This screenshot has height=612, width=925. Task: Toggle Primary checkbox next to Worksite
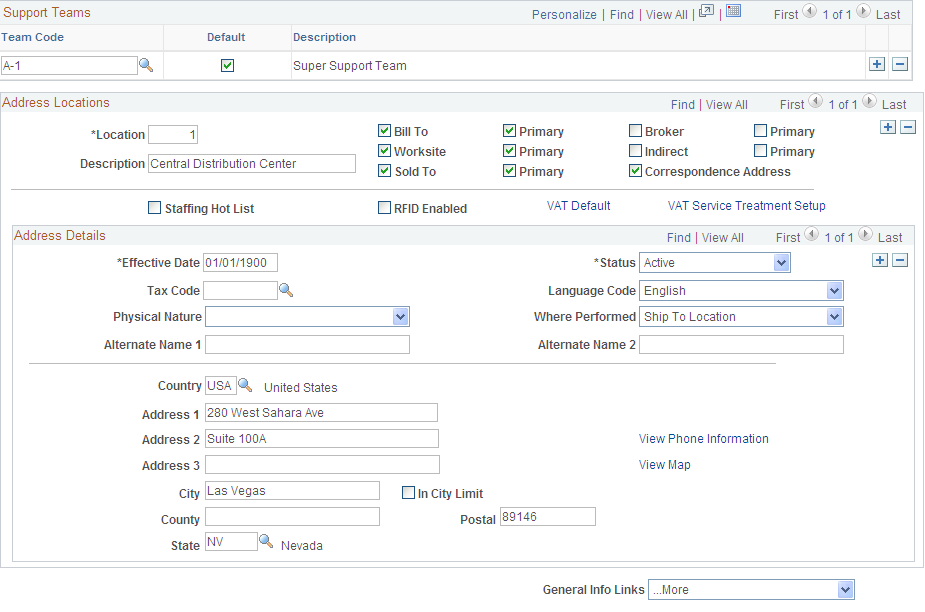510,150
